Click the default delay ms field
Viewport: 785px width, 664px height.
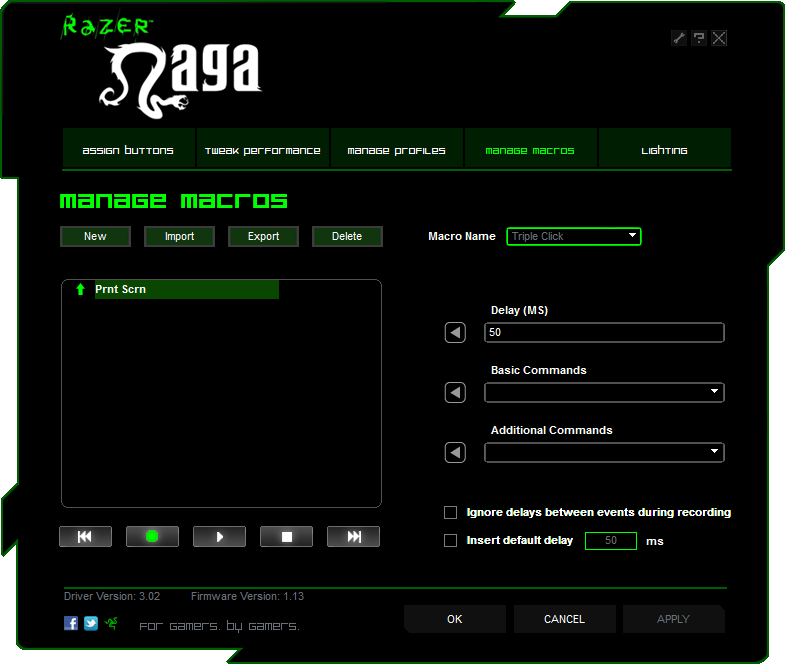coord(611,541)
